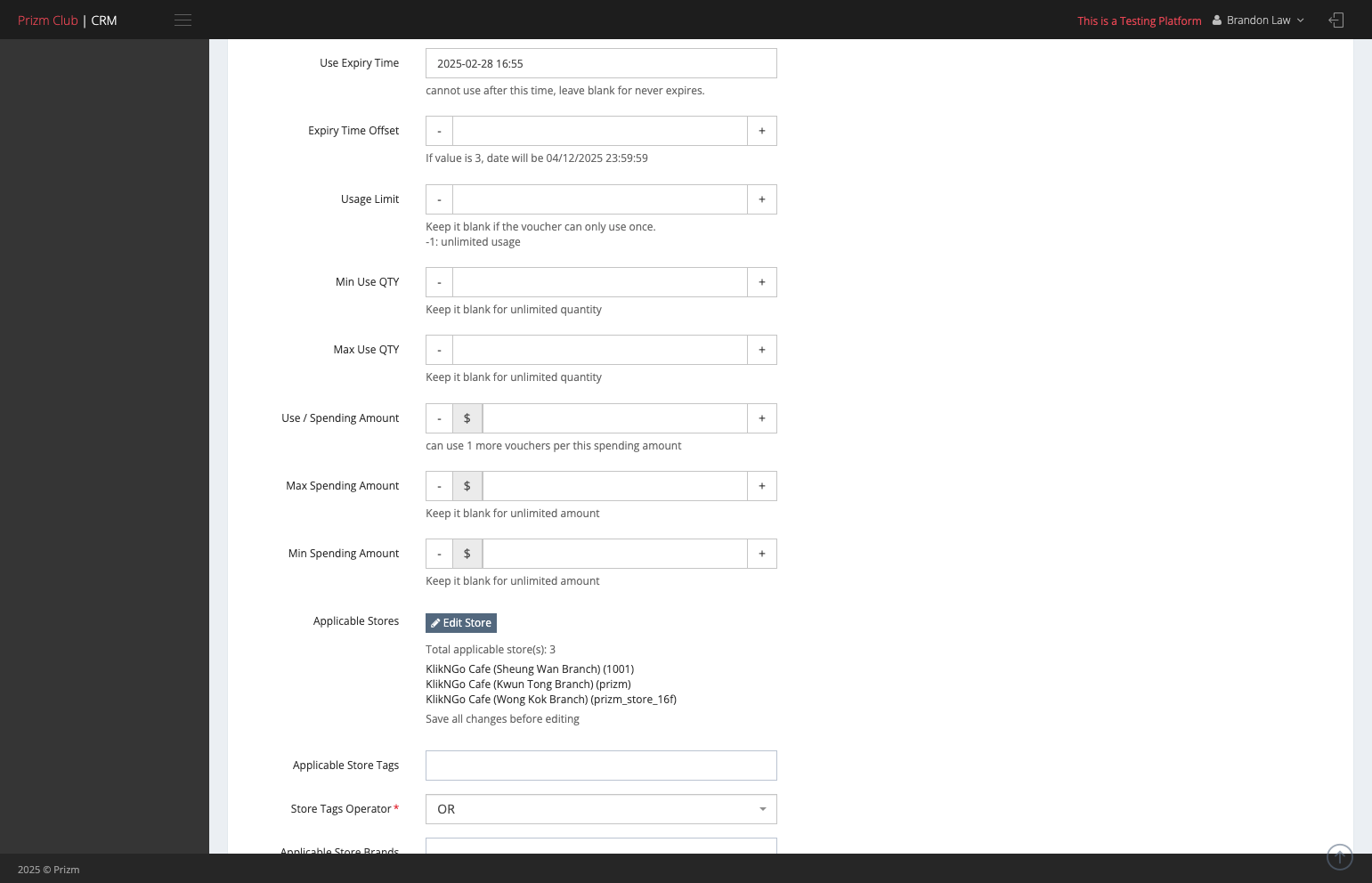Focus the Max Spending Amount input
Screen dimensions: 1372x883
pos(614,486)
